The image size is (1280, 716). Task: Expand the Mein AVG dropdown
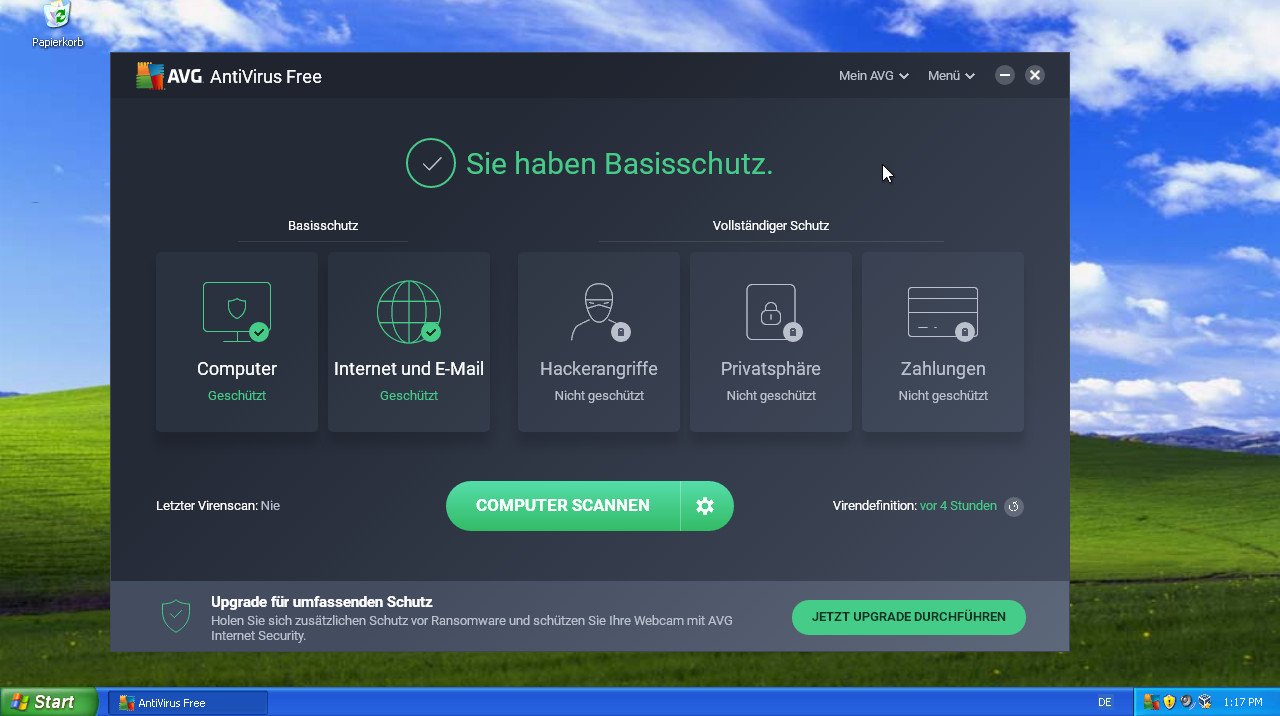pos(872,75)
